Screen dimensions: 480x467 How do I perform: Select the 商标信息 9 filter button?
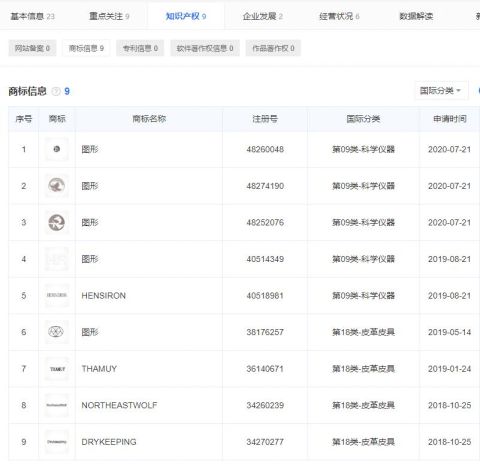point(86,48)
